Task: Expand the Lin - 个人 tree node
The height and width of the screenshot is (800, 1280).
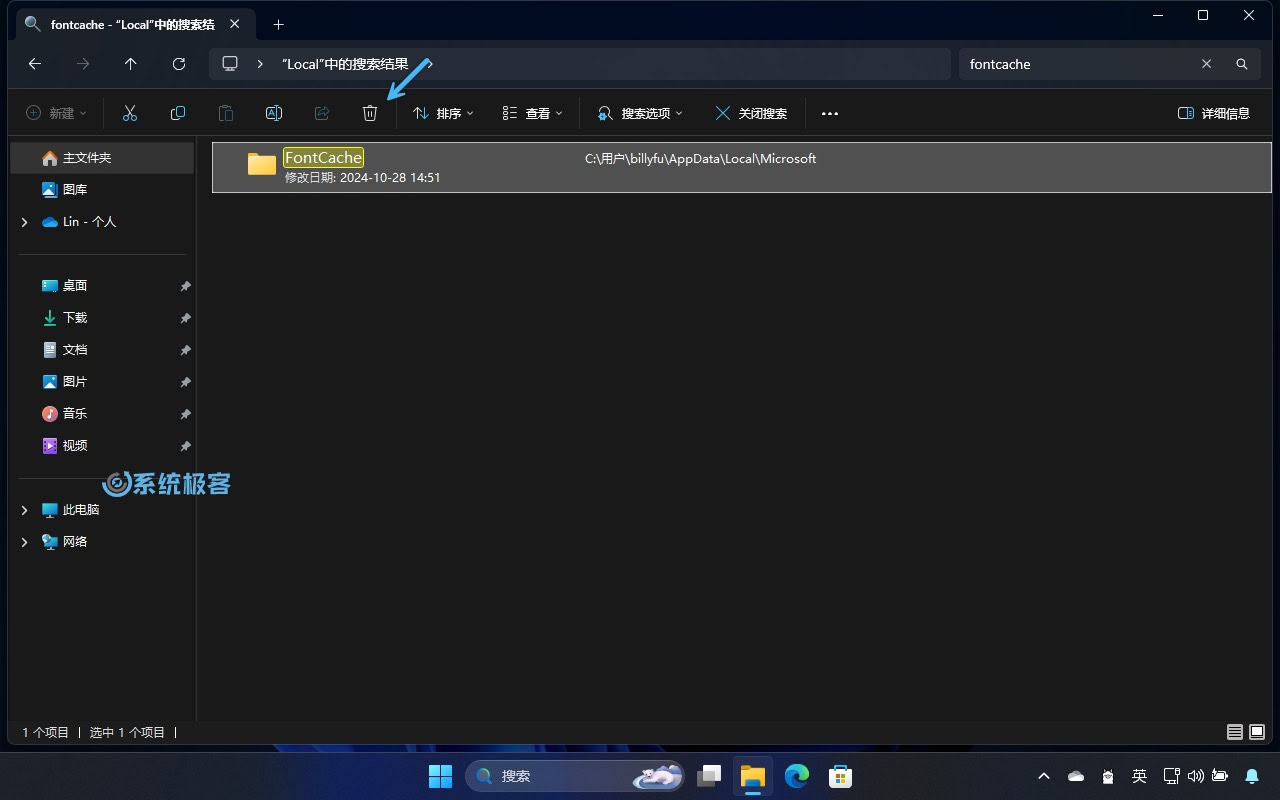Action: pos(24,222)
